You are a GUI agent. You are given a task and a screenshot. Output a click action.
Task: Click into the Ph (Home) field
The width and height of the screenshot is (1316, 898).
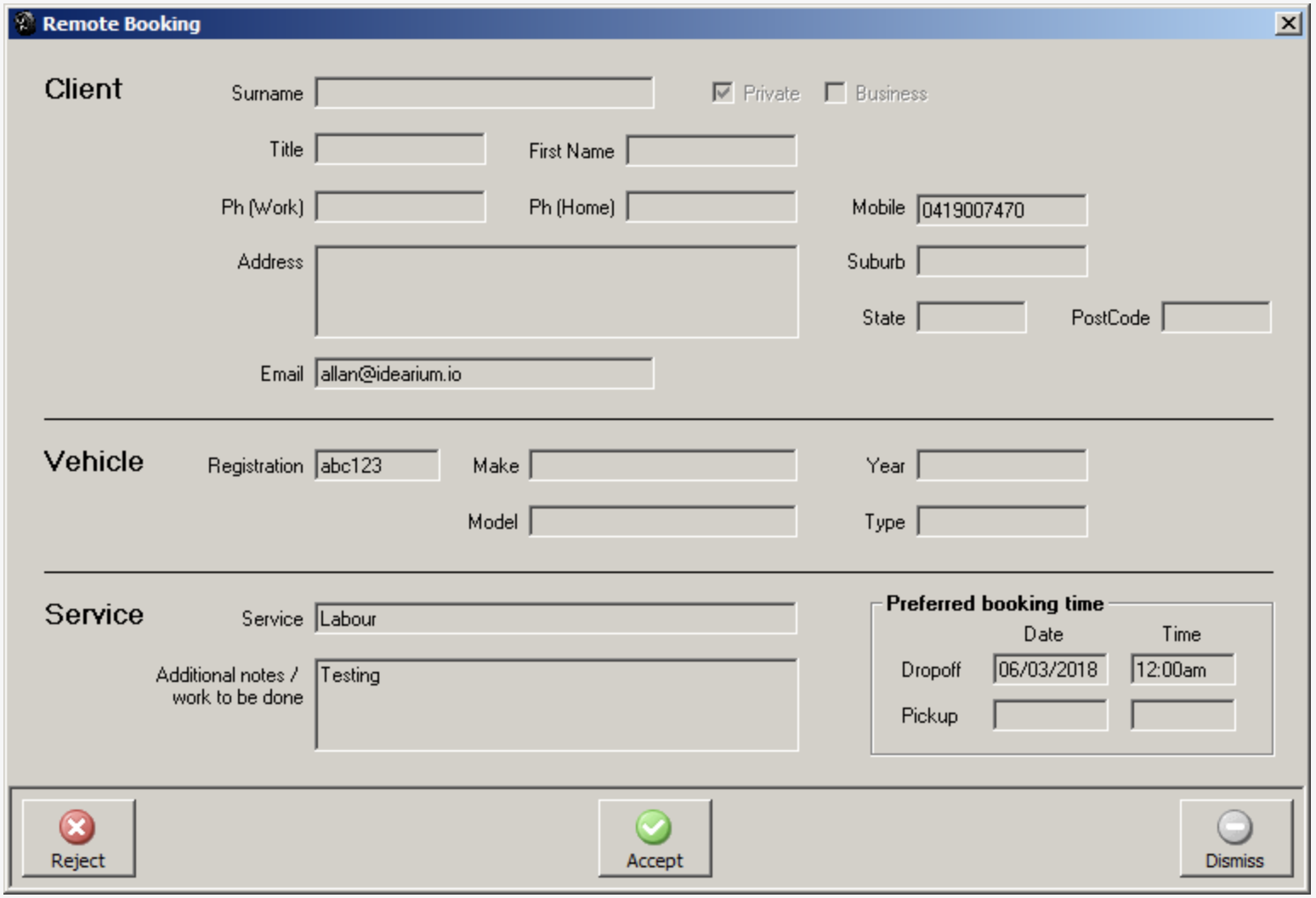click(x=711, y=207)
